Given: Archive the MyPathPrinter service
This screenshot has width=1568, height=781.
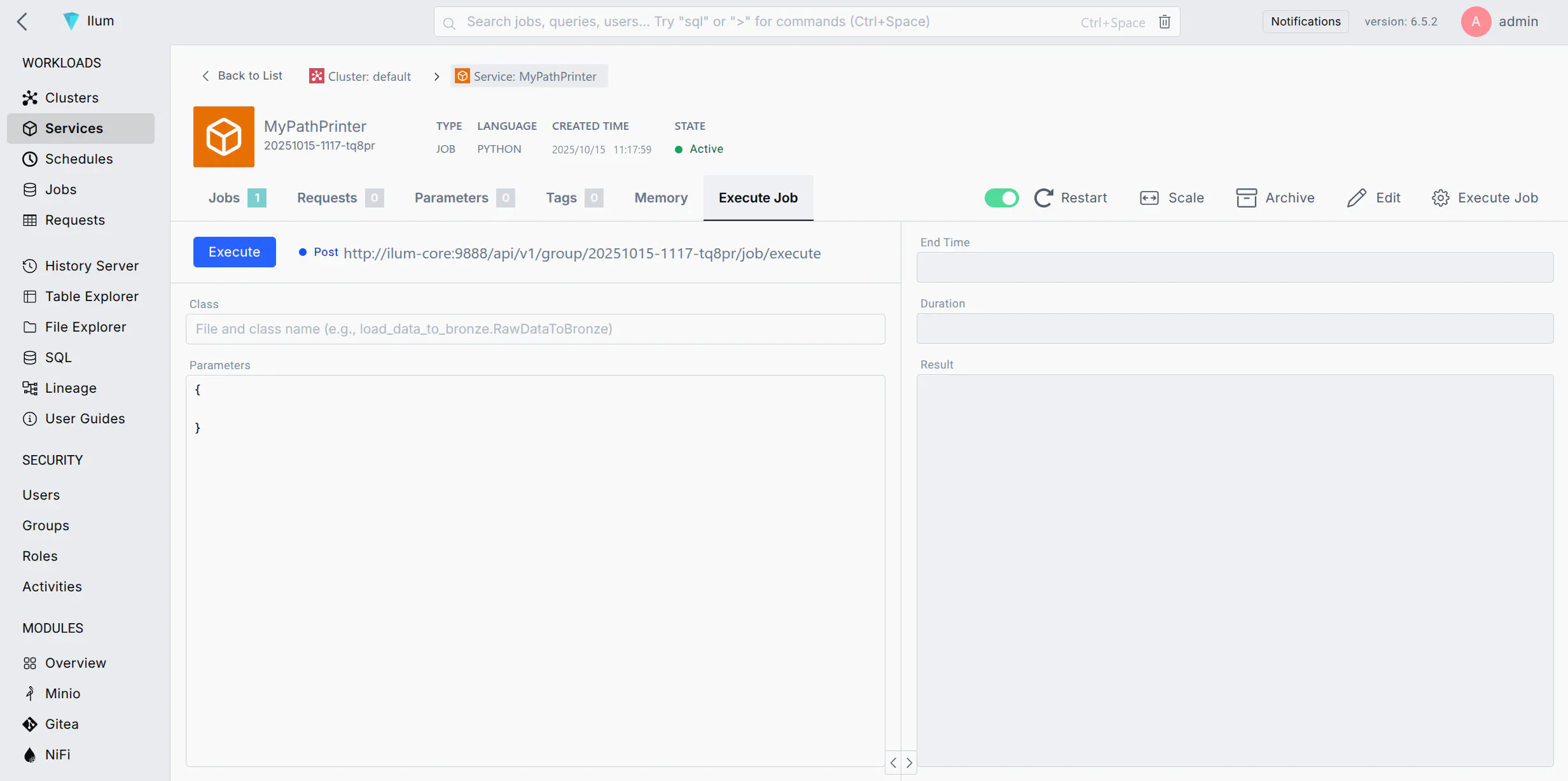Looking at the screenshot, I should [x=1275, y=198].
